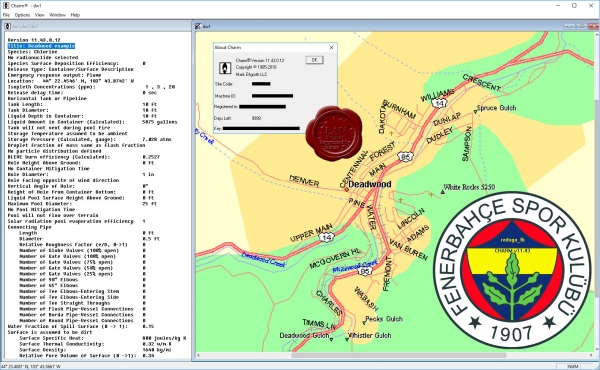Click the map's horizontal scrollbar thumb
Screen dimensions: 600x370
(x=399, y=355)
